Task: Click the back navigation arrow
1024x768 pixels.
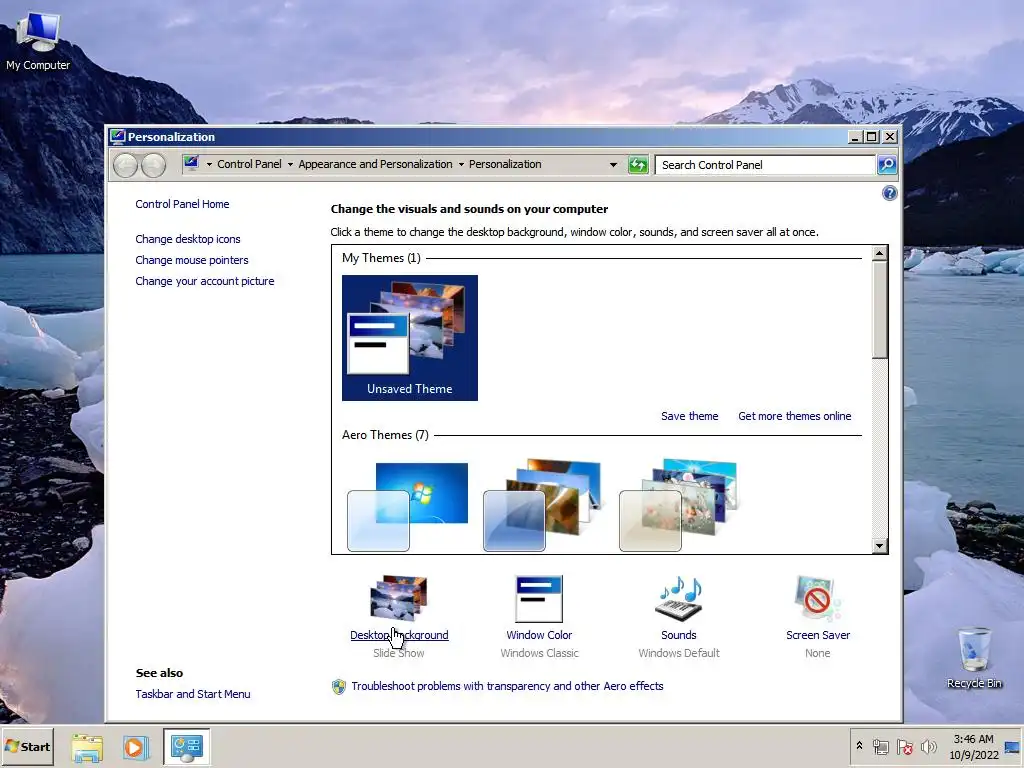Action: point(125,165)
